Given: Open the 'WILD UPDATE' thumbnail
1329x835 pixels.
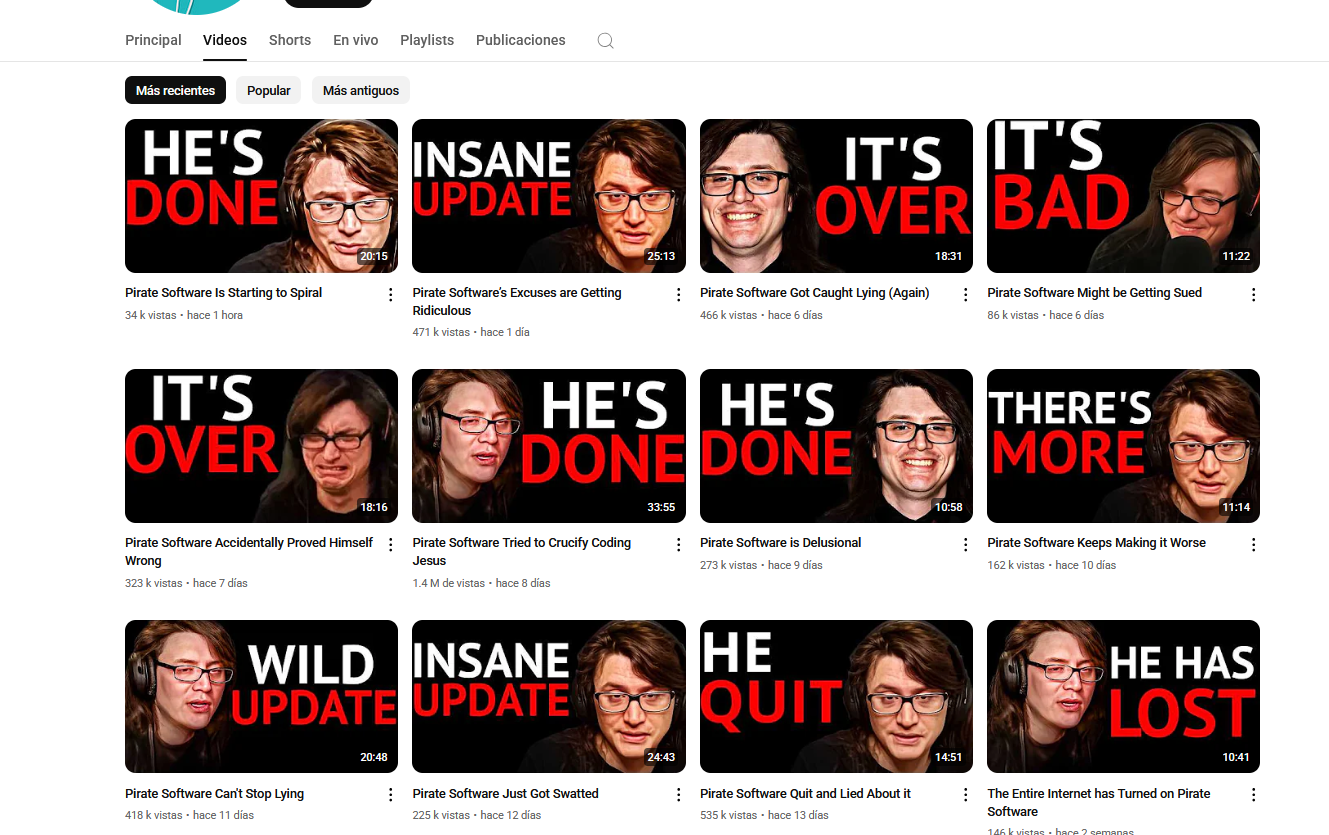Looking at the screenshot, I should click(x=261, y=697).
